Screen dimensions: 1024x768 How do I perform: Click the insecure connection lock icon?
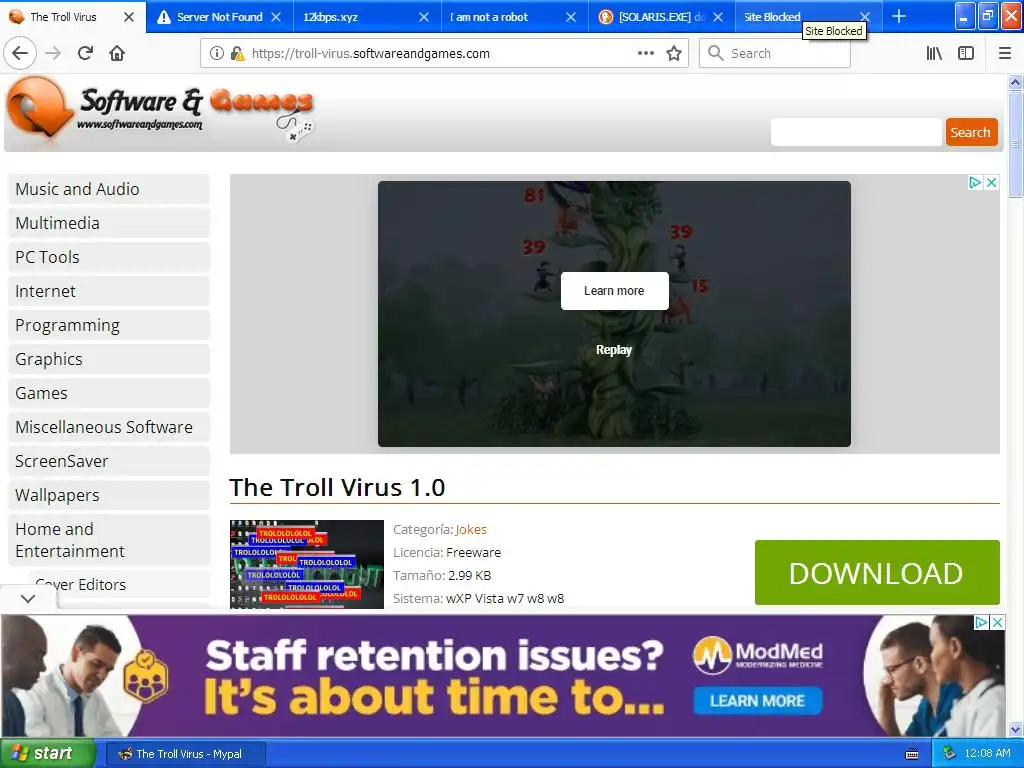coord(237,54)
